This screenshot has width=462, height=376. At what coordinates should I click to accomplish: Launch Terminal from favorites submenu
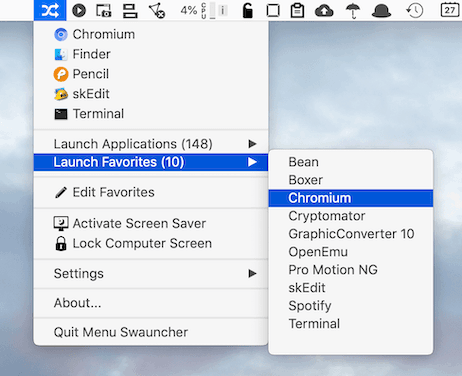click(351, 324)
